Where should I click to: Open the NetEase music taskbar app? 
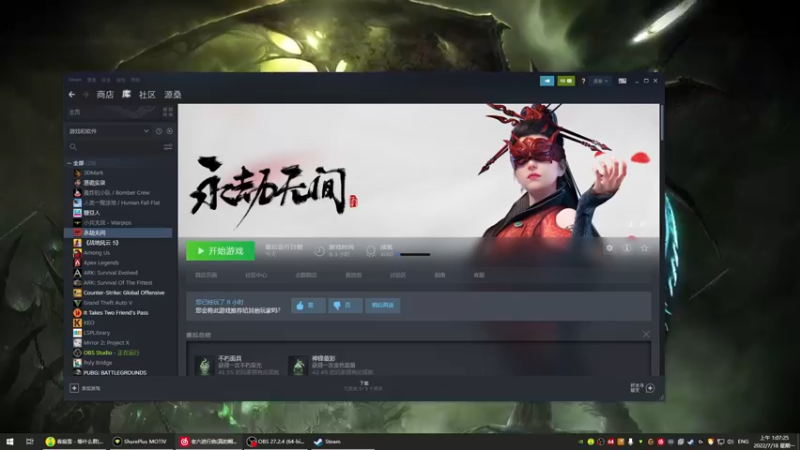[x=208, y=441]
